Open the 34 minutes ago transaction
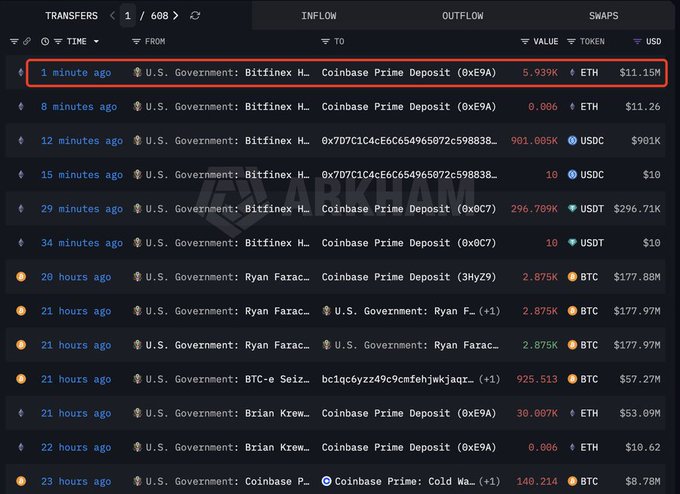680x494 pixels. 82,243
